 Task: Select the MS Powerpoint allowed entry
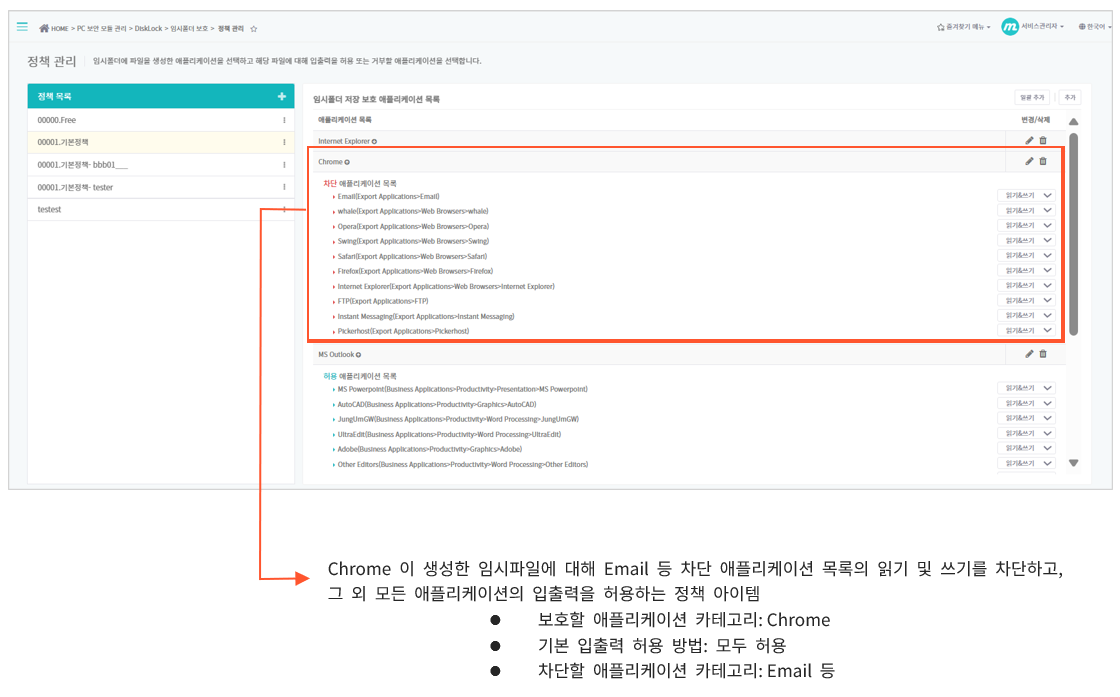click(x=463, y=389)
